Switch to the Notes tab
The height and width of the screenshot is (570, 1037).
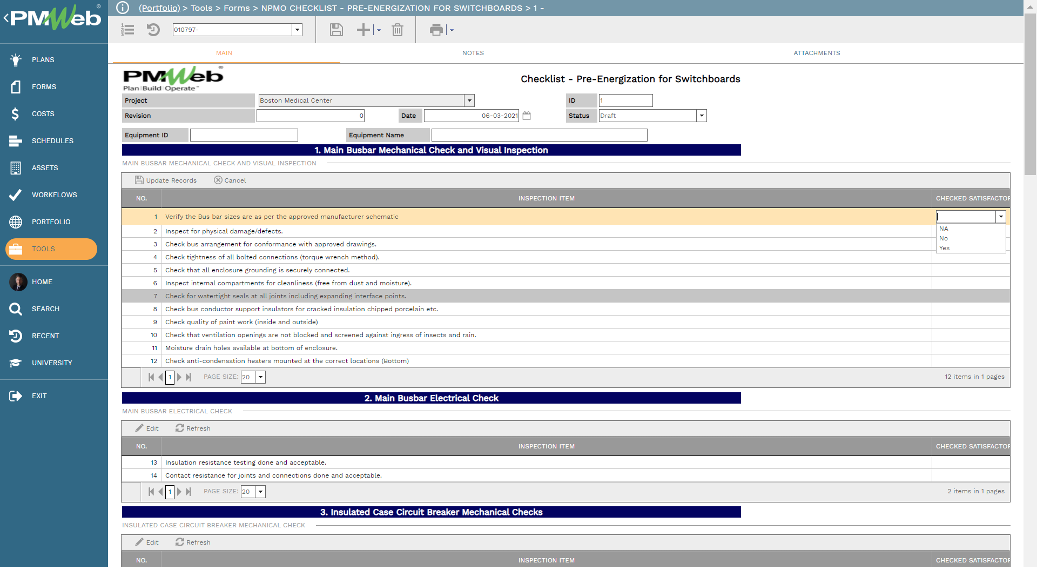click(x=473, y=53)
